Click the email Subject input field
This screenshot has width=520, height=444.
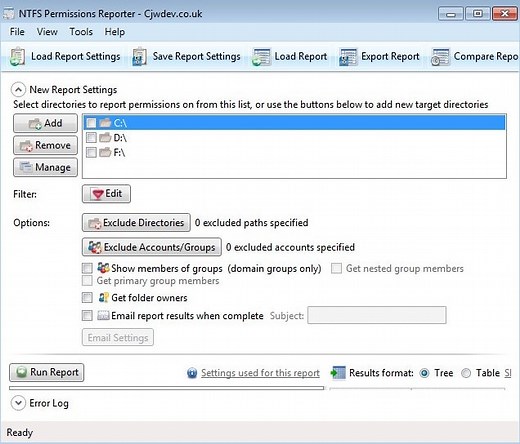point(377,315)
